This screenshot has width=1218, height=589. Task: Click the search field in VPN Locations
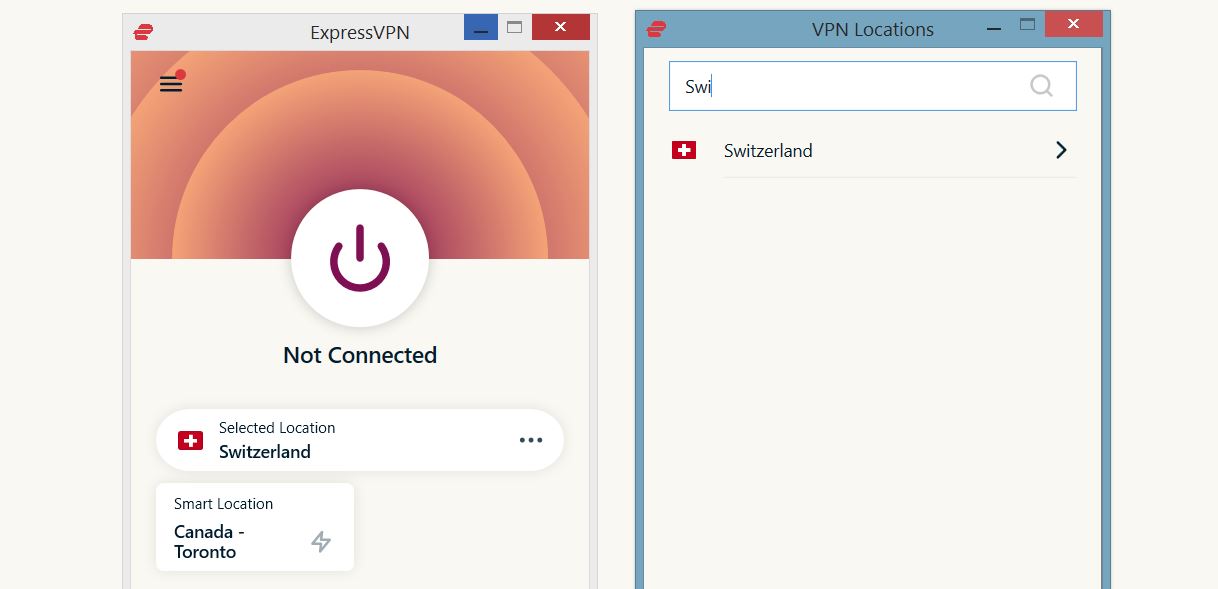point(872,86)
